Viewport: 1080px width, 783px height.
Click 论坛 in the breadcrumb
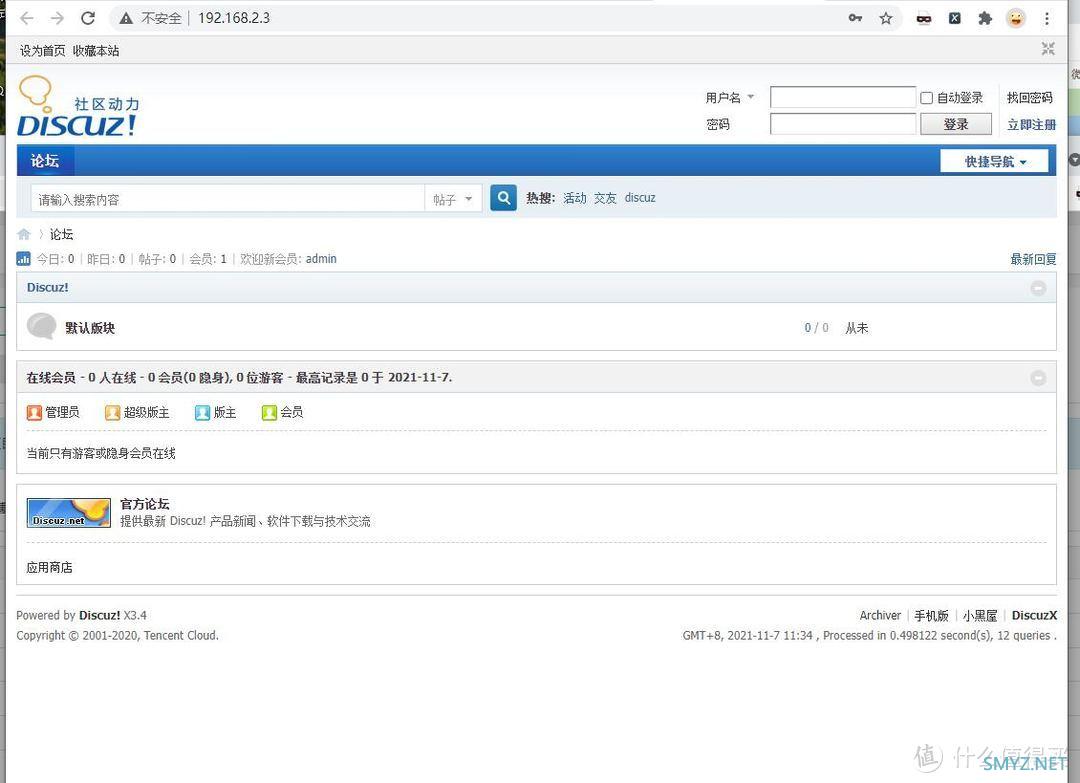point(61,234)
